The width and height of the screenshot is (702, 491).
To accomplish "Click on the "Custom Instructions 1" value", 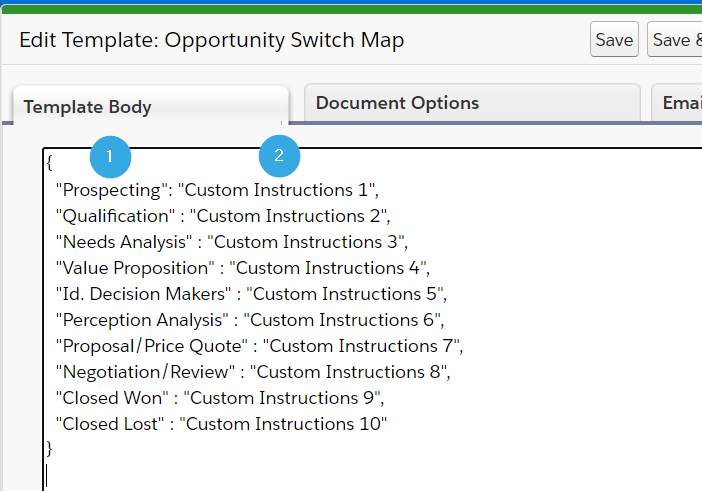I will 275,190.
